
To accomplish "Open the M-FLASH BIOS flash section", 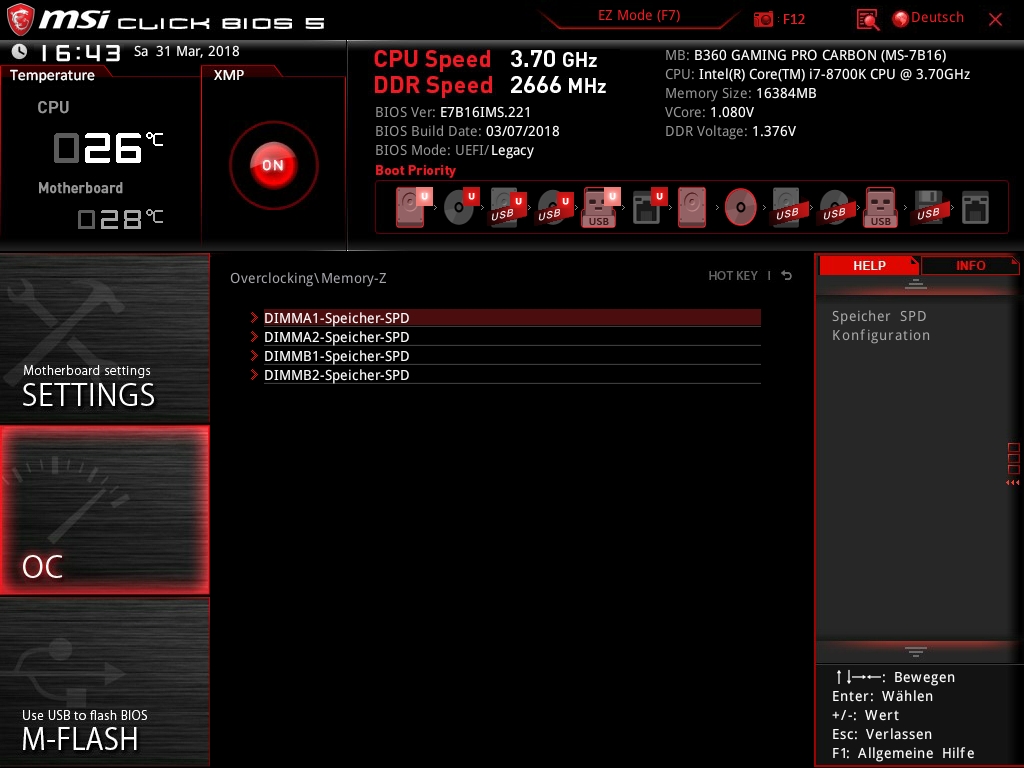I will click(104, 682).
